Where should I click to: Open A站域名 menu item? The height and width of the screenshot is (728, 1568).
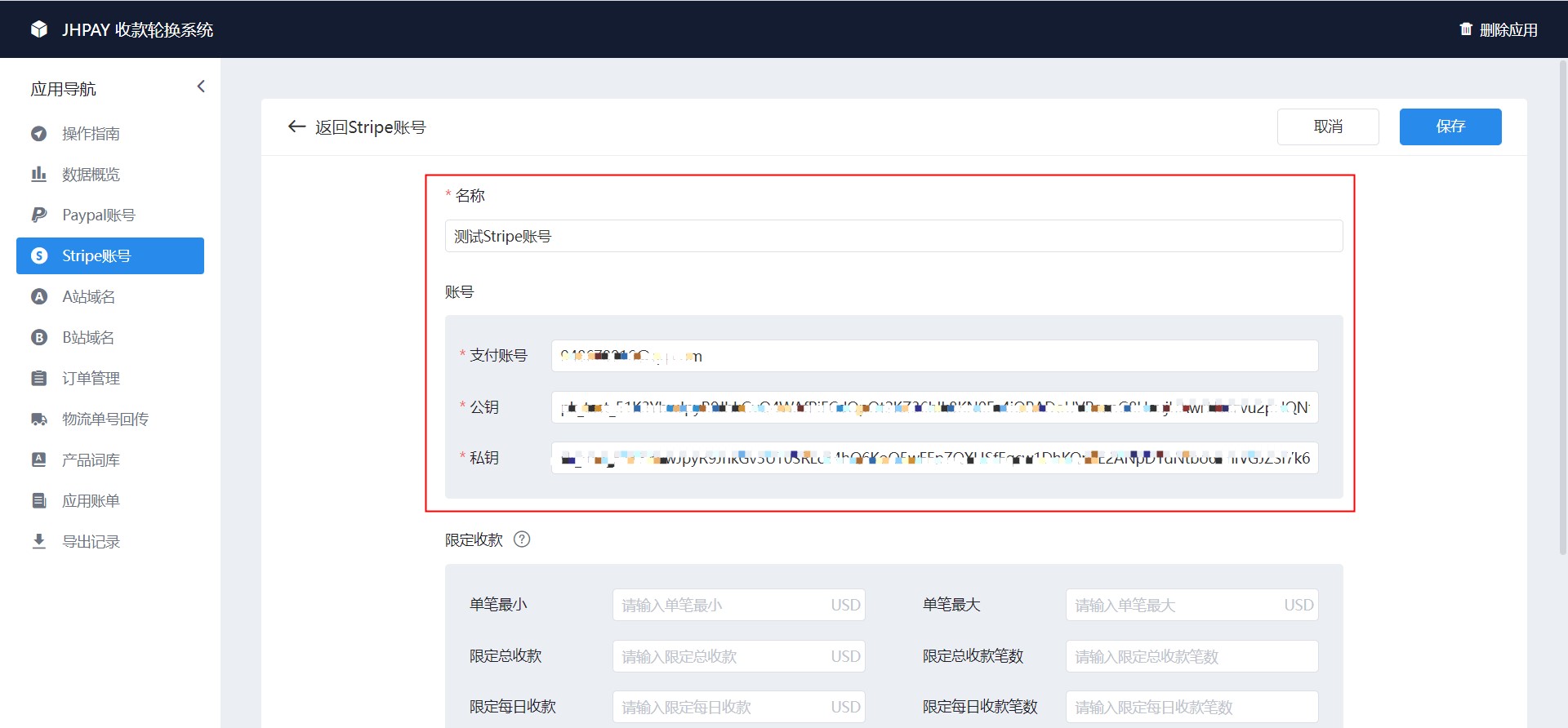point(110,296)
